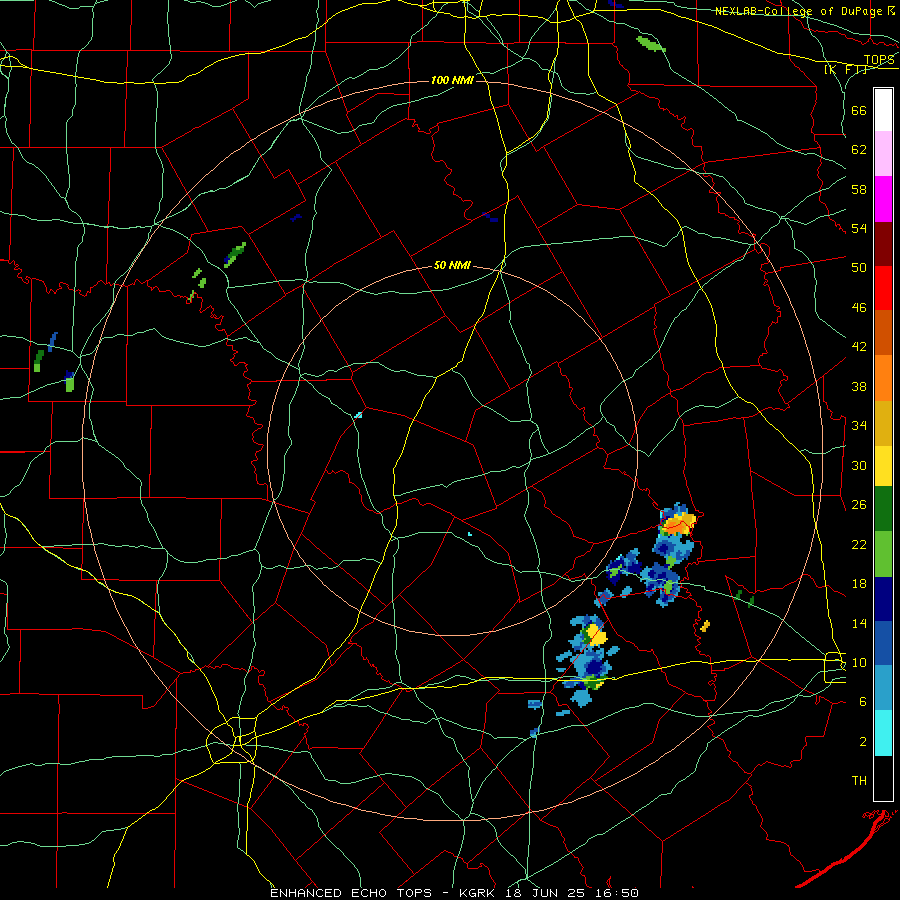Screen dimensions: 900x900
Task: Click the bright red legend swatch
Action: pos(883,288)
